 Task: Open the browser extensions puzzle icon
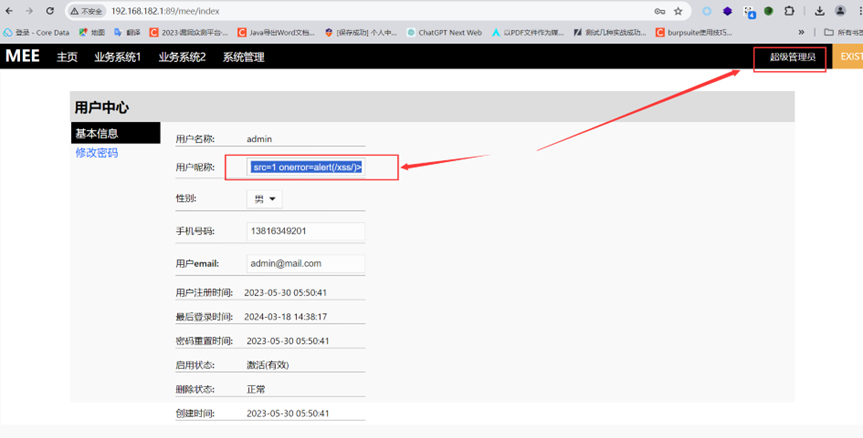(x=790, y=11)
